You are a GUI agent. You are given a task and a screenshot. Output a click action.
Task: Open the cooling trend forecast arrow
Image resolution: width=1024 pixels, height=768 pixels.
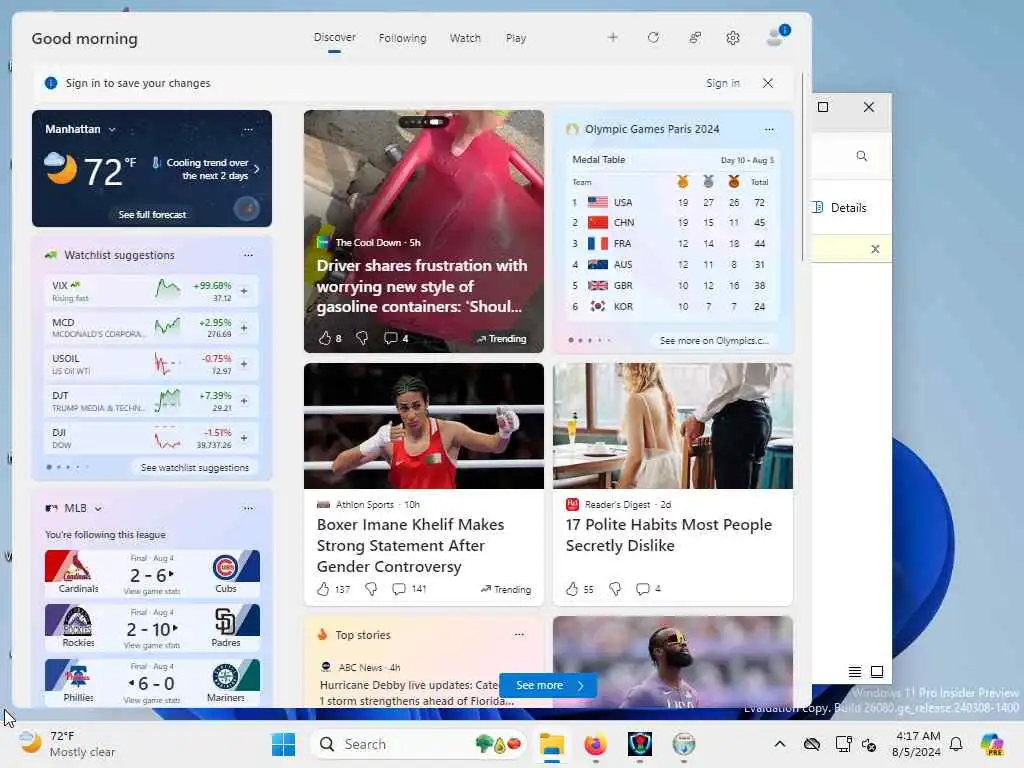pyautogui.click(x=257, y=169)
